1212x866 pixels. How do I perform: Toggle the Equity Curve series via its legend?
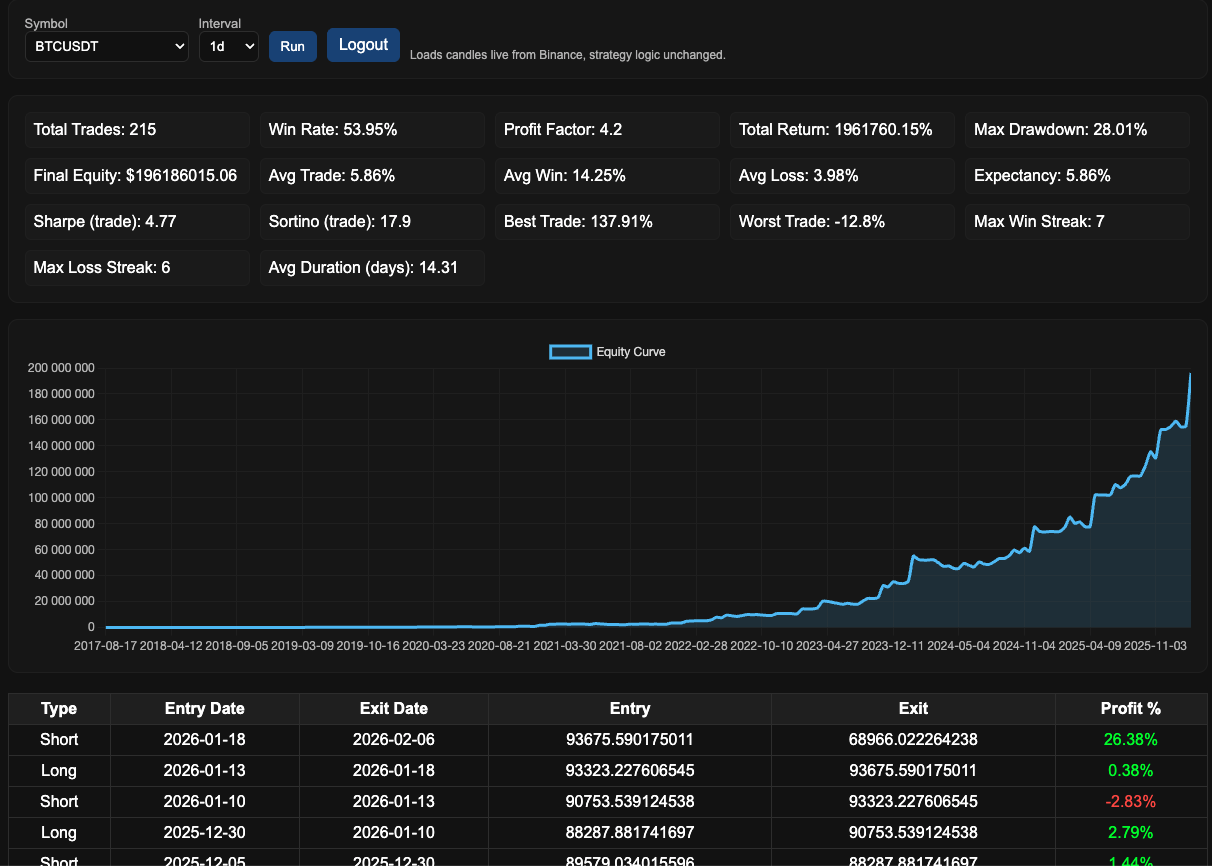(x=630, y=351)
